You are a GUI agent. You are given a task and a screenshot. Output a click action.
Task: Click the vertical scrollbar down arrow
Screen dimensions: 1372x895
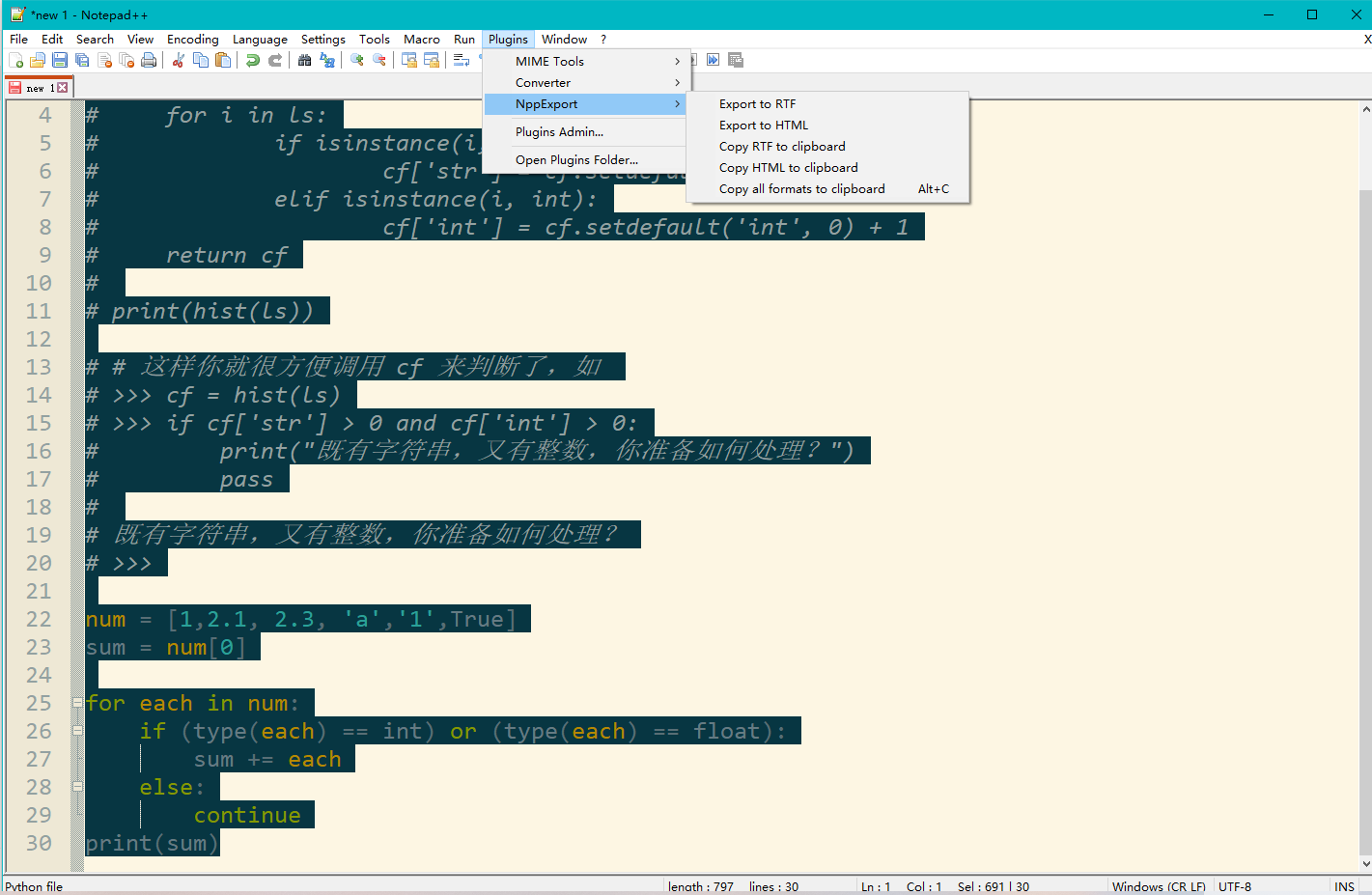click(1365, 864)
